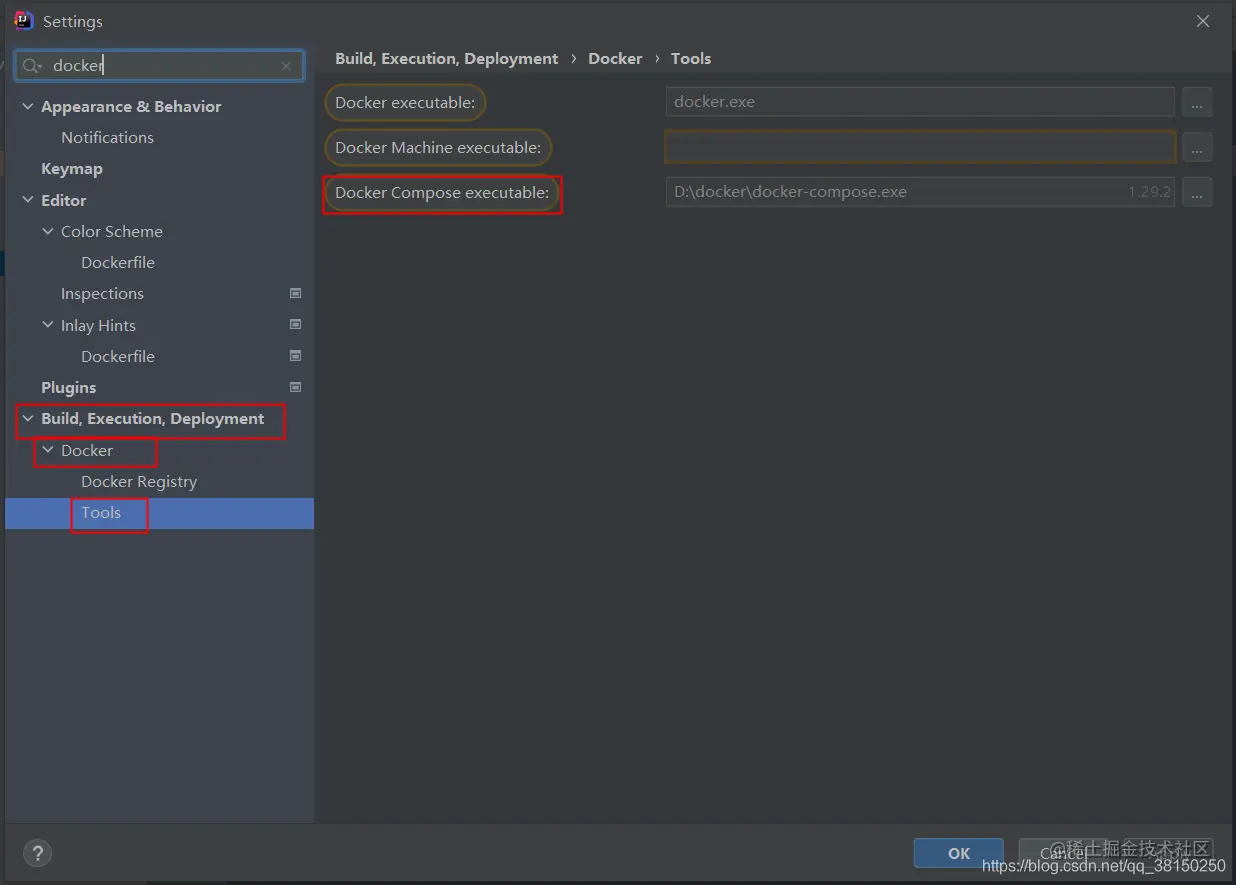1236x885 pixels.
Task: Select Dockerfile under Color Scheme
Action: tap(118, 262)
